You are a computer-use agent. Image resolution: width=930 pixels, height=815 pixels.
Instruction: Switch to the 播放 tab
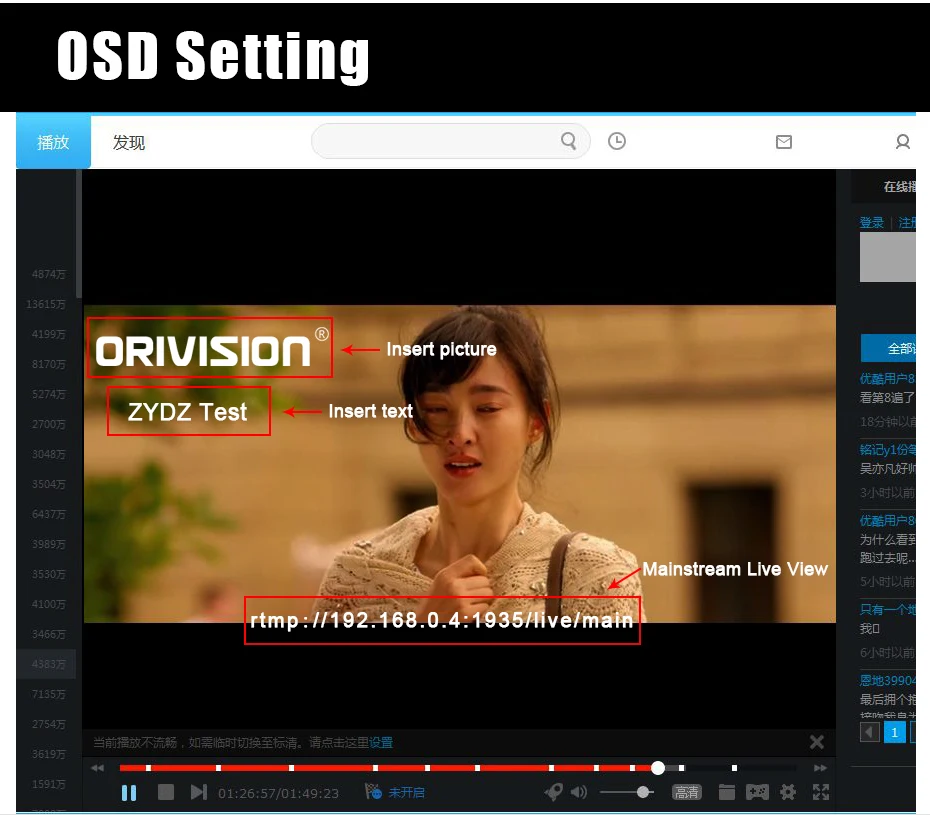tap(53, 142)
